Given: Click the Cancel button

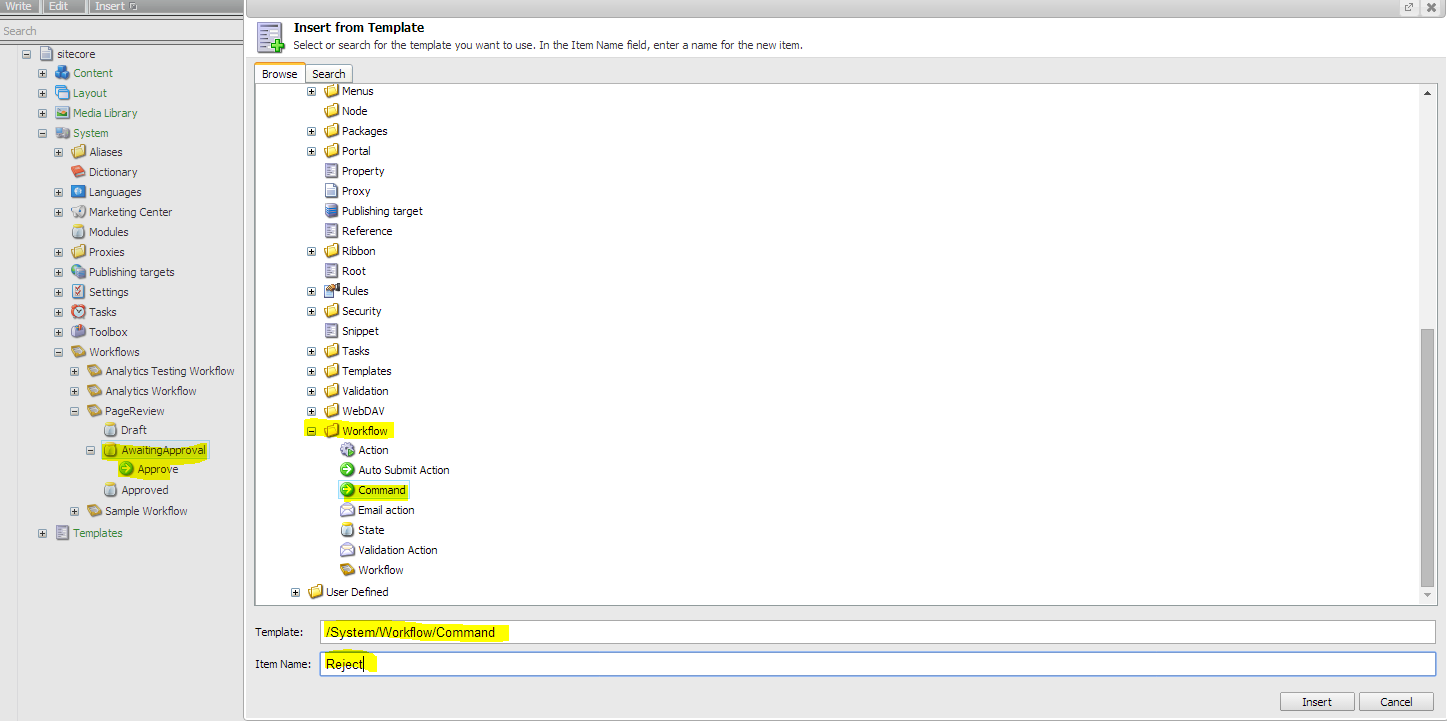Looking at the screenshot, I should point(1395,701).
